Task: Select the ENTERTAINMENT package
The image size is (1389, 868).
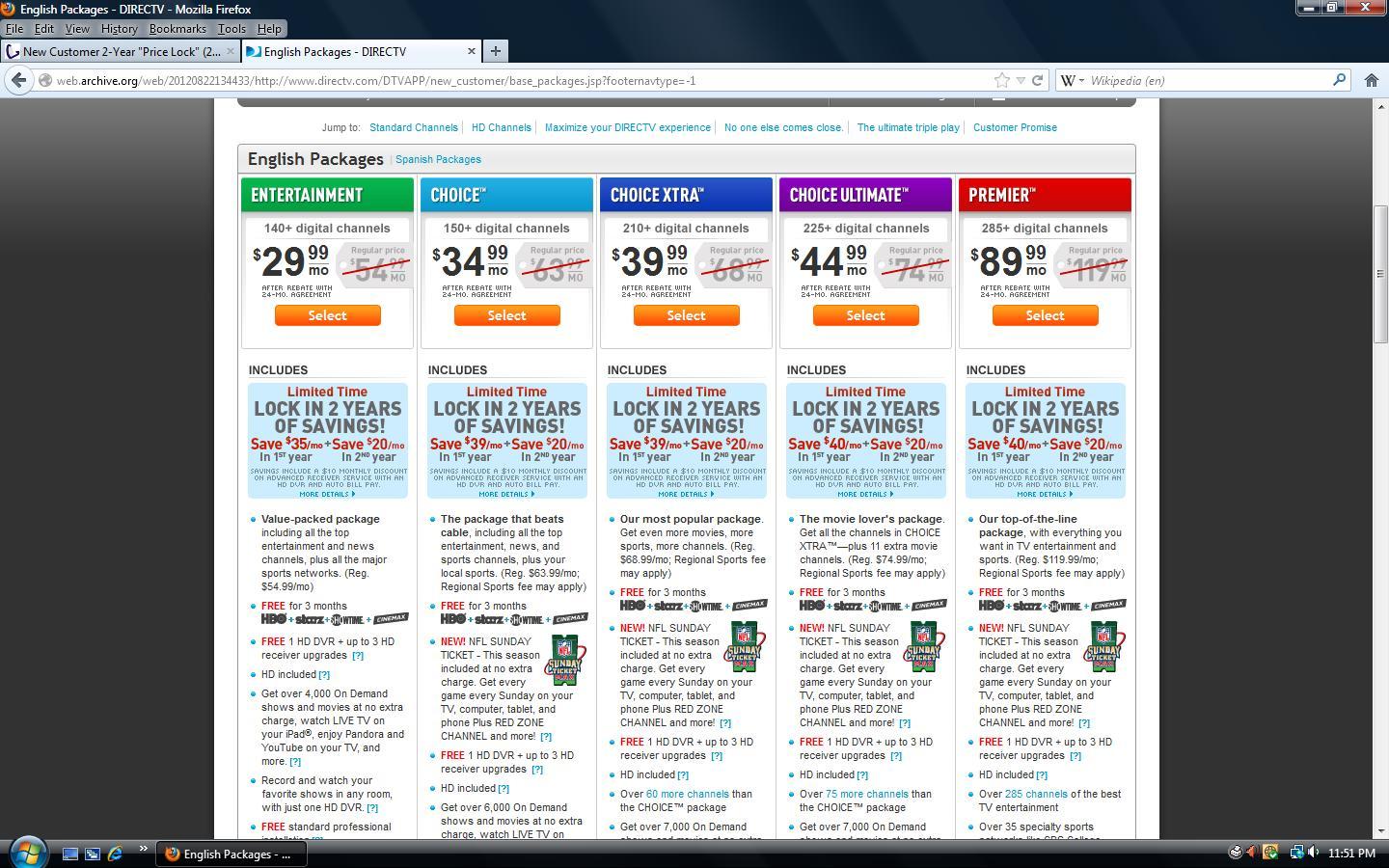Action: 327,315
